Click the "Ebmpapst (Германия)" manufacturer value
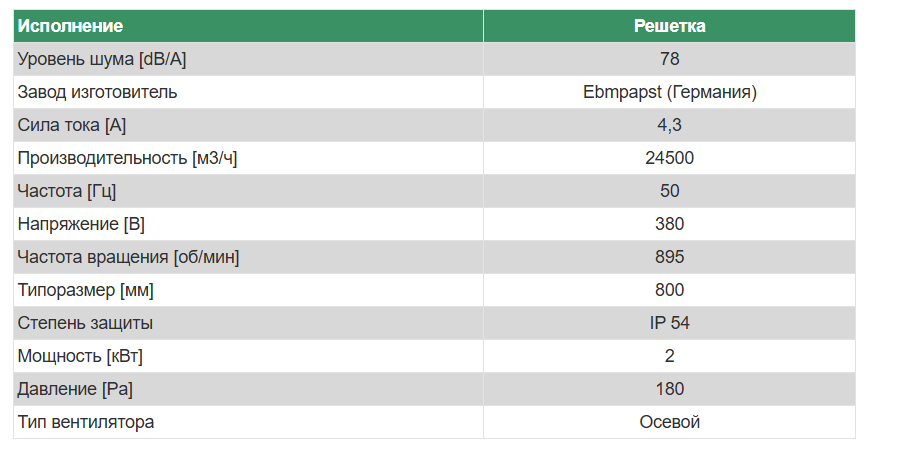 pos(669,92)
